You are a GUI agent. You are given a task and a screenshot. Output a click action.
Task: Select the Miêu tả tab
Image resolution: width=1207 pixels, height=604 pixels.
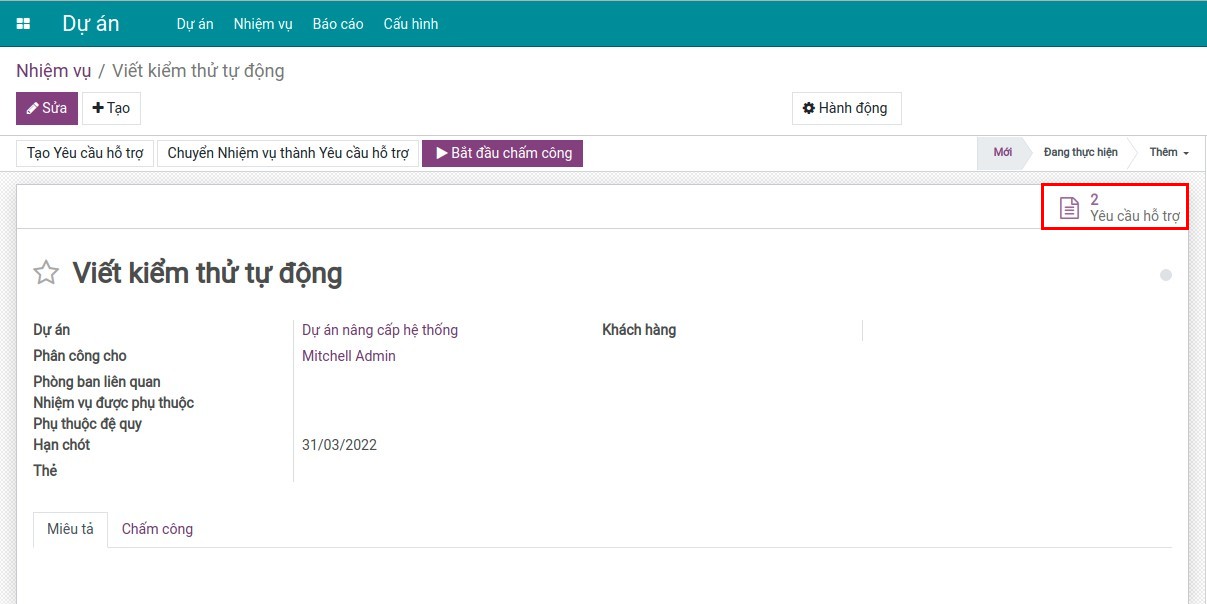tap(70, 529)
